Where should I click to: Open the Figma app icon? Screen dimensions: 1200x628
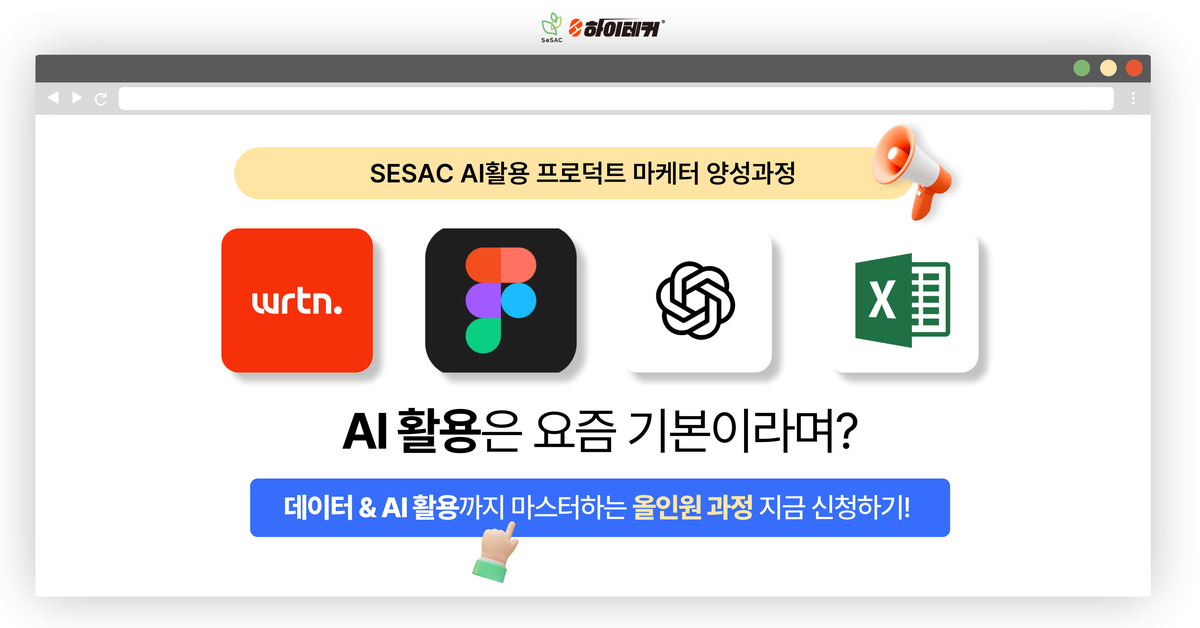[501, 300]
